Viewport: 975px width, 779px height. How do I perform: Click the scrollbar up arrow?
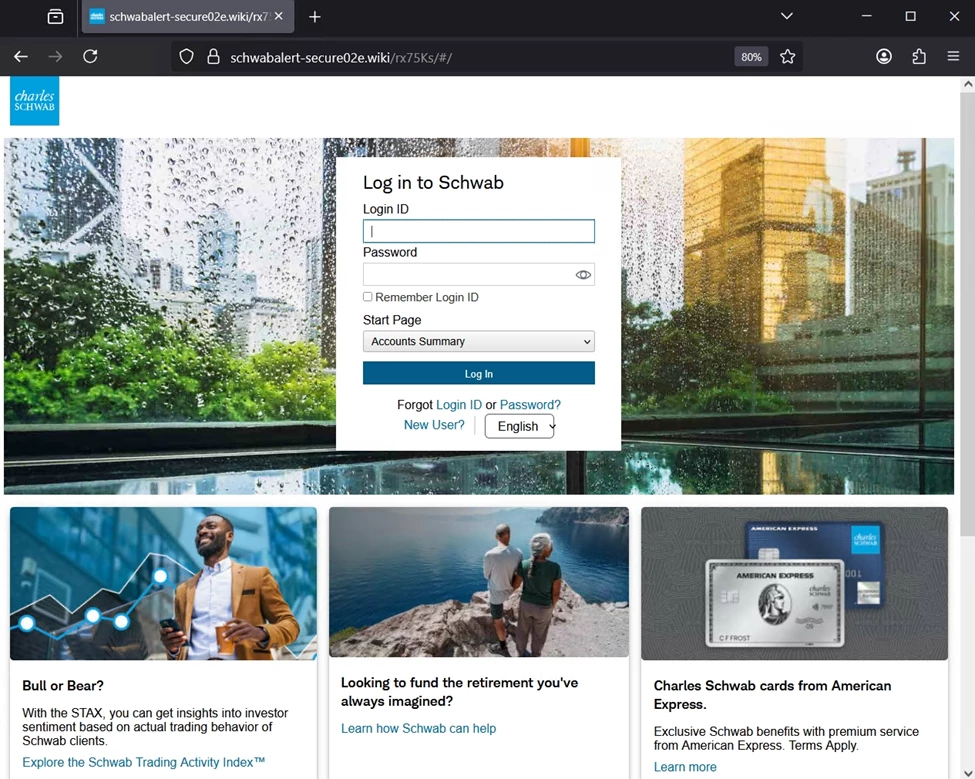click(968, 84)
